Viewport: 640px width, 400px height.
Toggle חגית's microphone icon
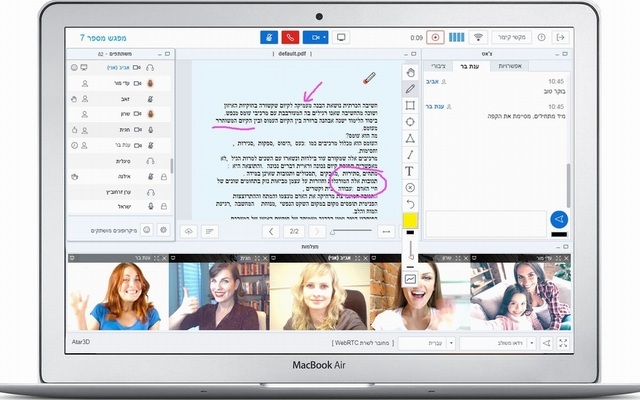(151, 129)
